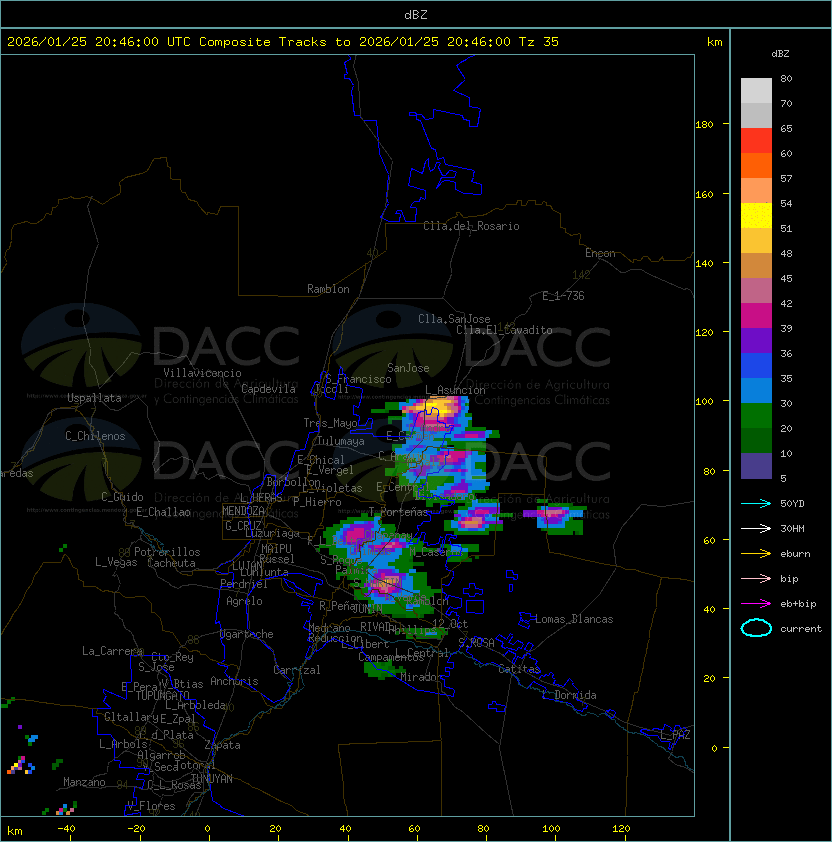
Task: Click the L_Dormida label
Action: click(569, 695)
